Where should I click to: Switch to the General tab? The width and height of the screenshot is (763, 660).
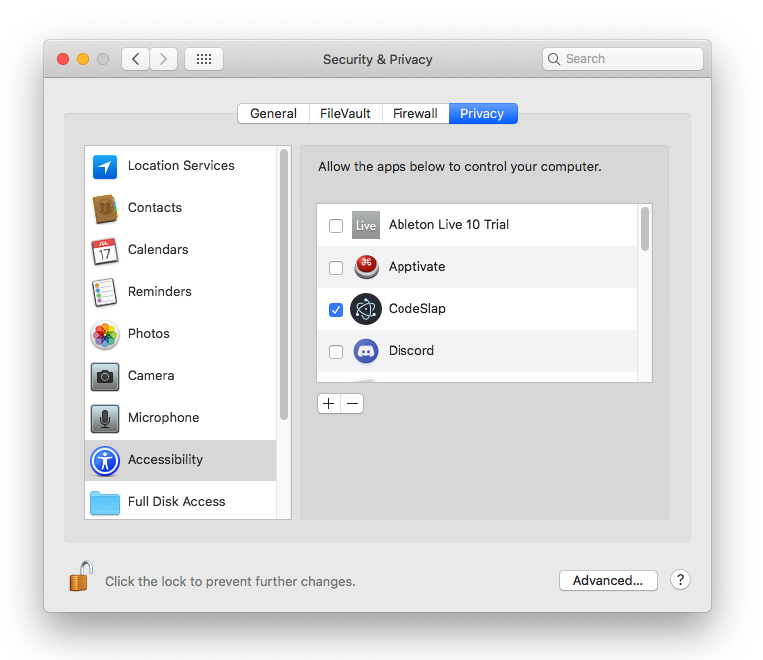click(x=273, y=113)
